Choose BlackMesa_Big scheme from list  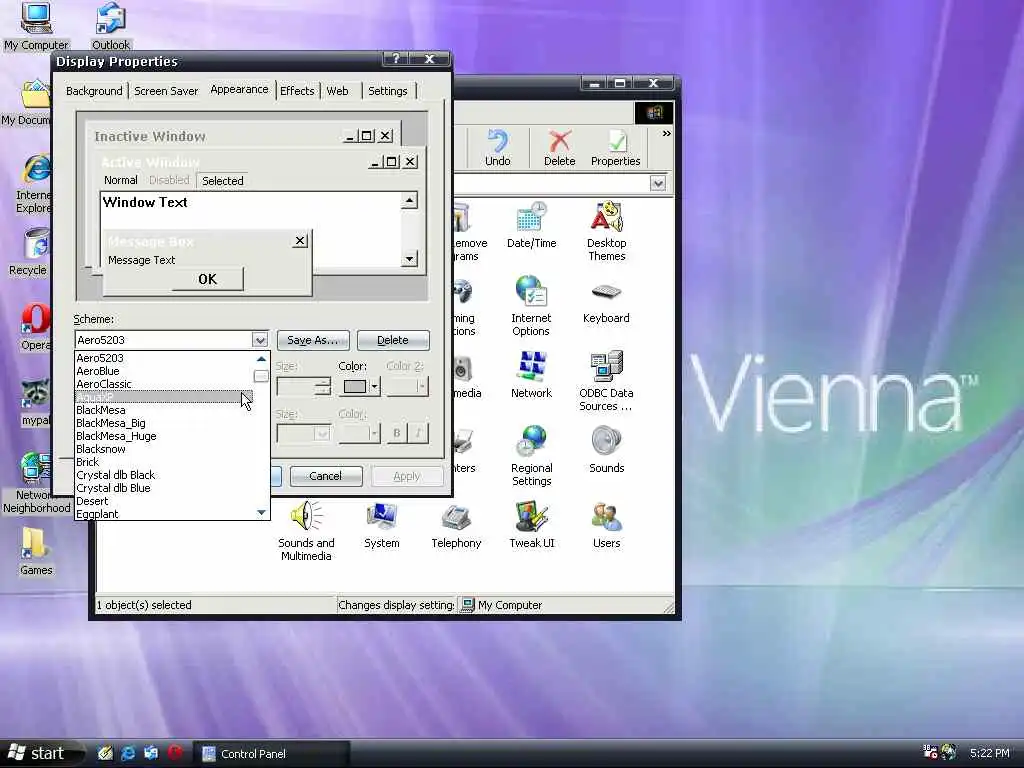164,423
